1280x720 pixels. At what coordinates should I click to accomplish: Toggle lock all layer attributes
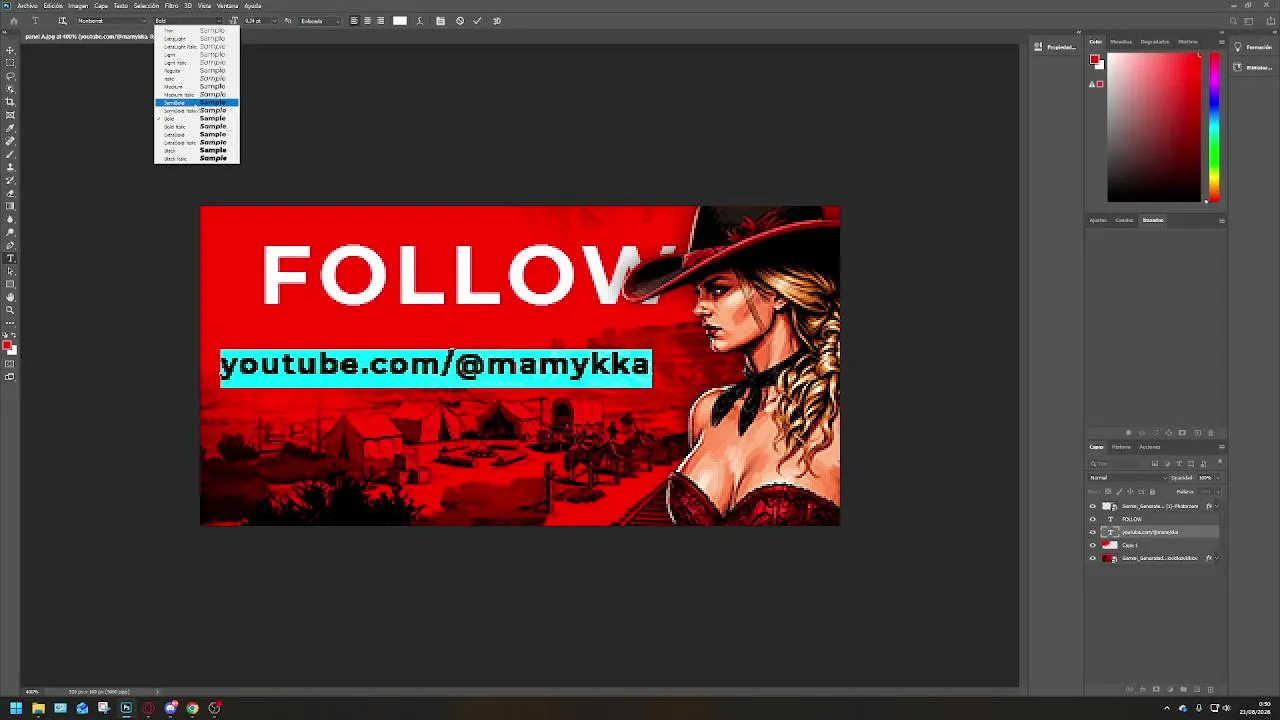pos(1152,492)
